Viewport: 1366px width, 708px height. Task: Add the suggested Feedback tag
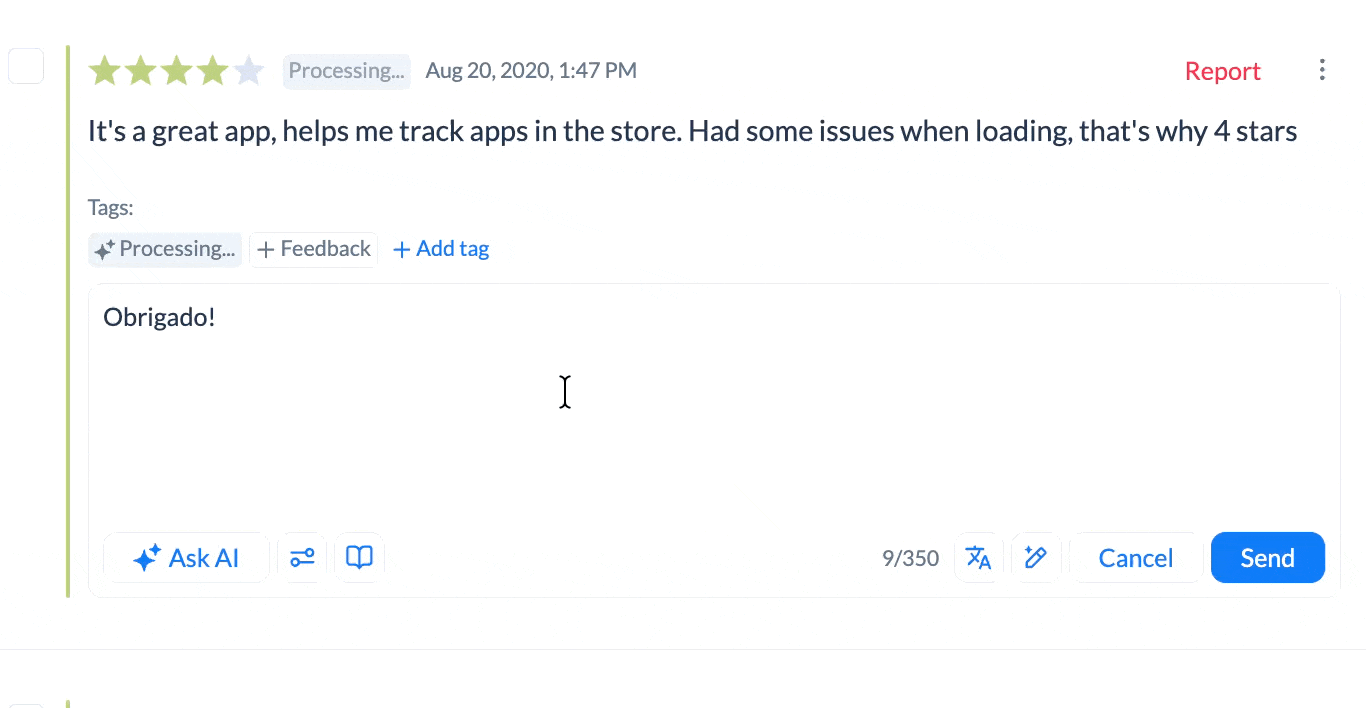pyautogui.click(x=314, y=249)
